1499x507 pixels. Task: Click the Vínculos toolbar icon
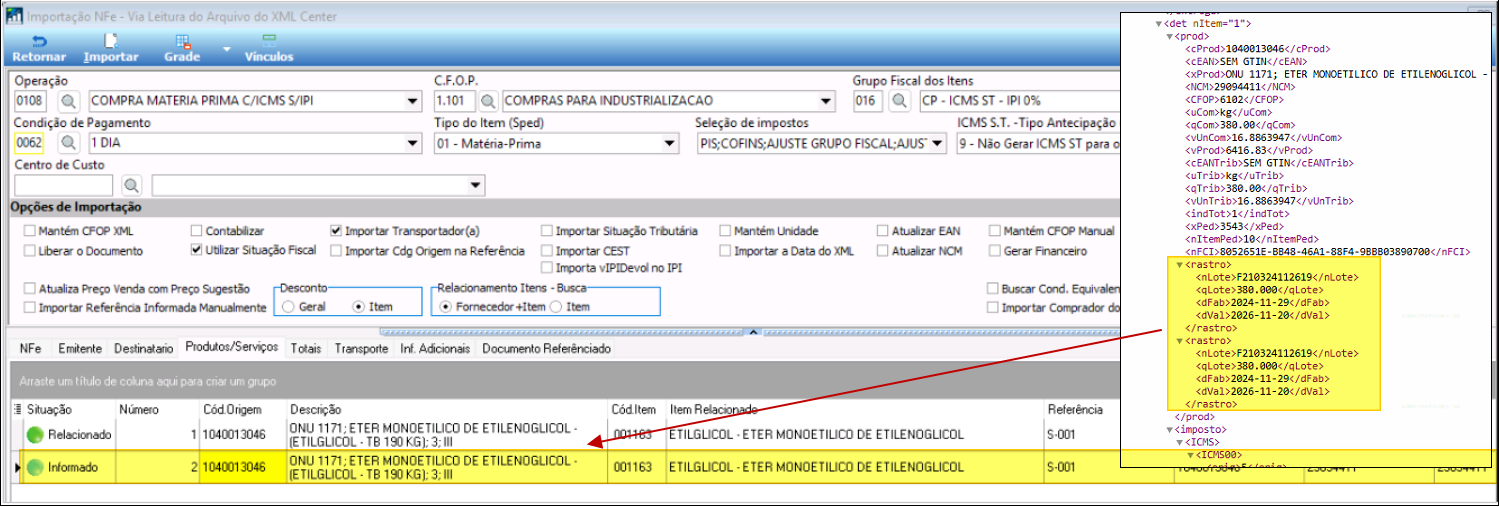tap(269, 42)
